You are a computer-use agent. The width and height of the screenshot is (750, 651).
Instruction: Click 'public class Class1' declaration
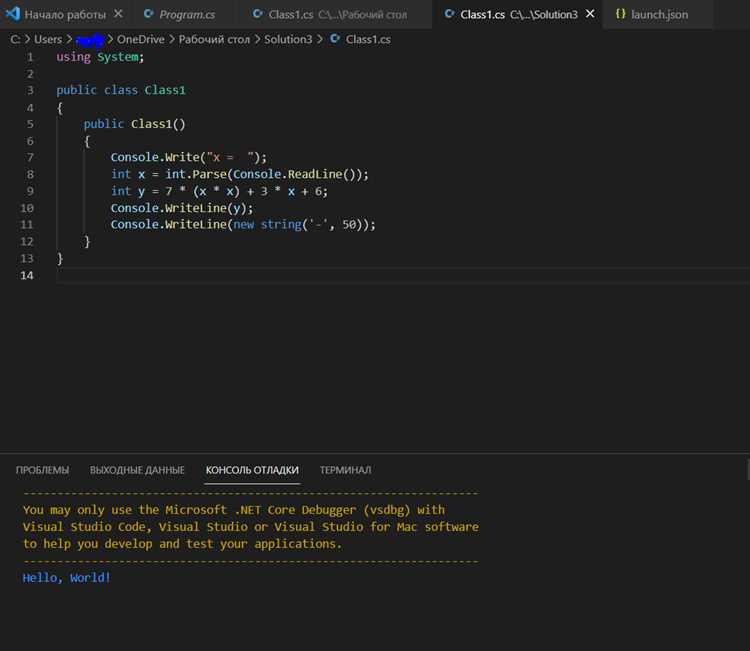click(121, 90)
